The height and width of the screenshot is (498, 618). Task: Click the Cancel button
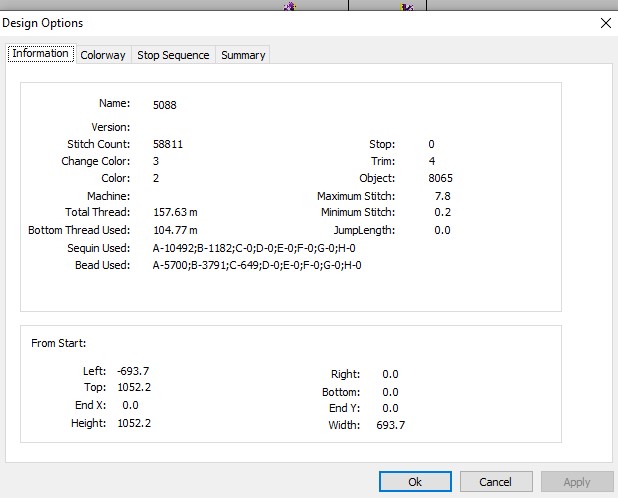(x=496, y=481)
